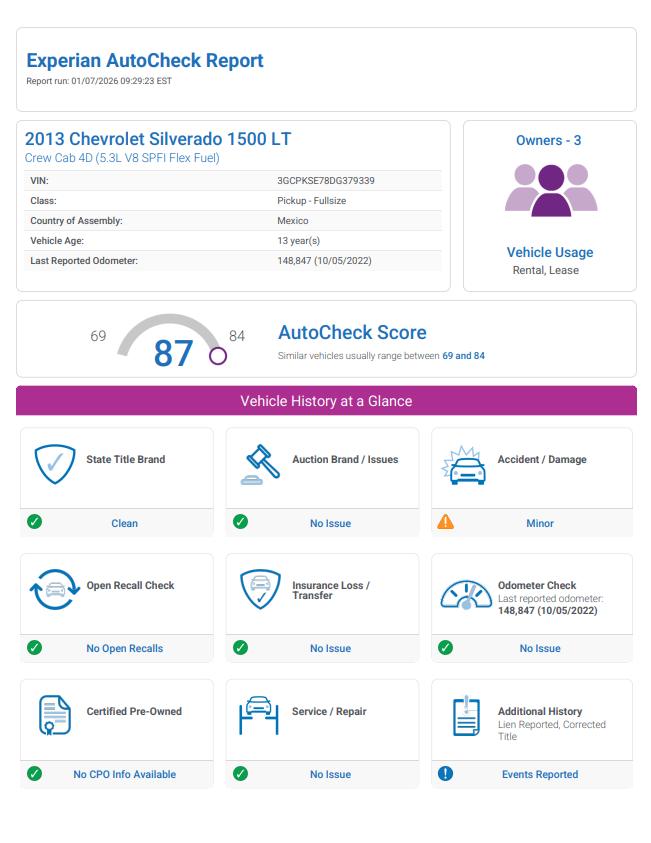This screenshot has width=651, height=843.
Task: Click the Vehicle History at a Glance banner
Action: coord(326,401)
